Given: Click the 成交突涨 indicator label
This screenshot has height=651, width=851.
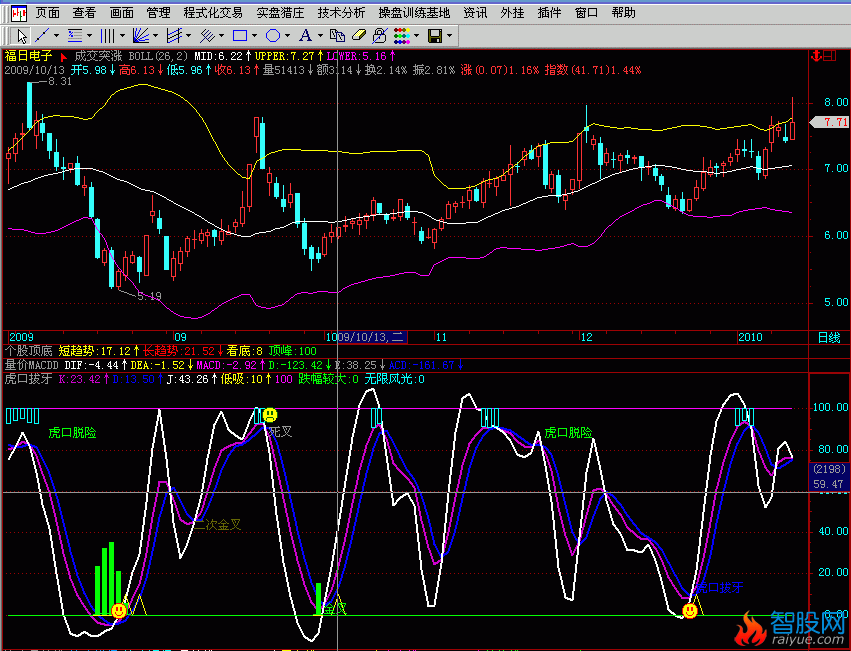Looking at the screenshot, I should point(98,55).
